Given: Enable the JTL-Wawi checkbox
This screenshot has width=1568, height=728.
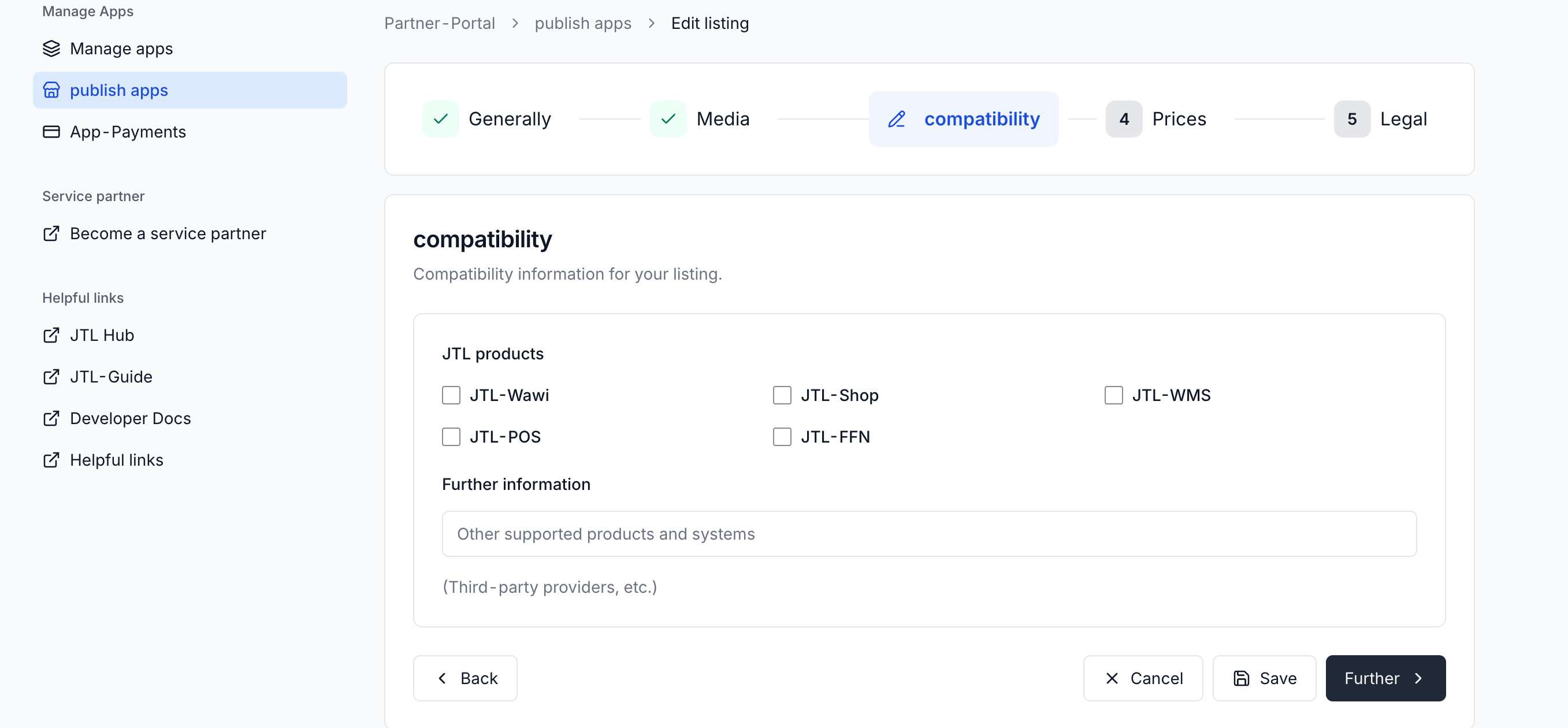Looking at the screenshot, I should (451, 395).
